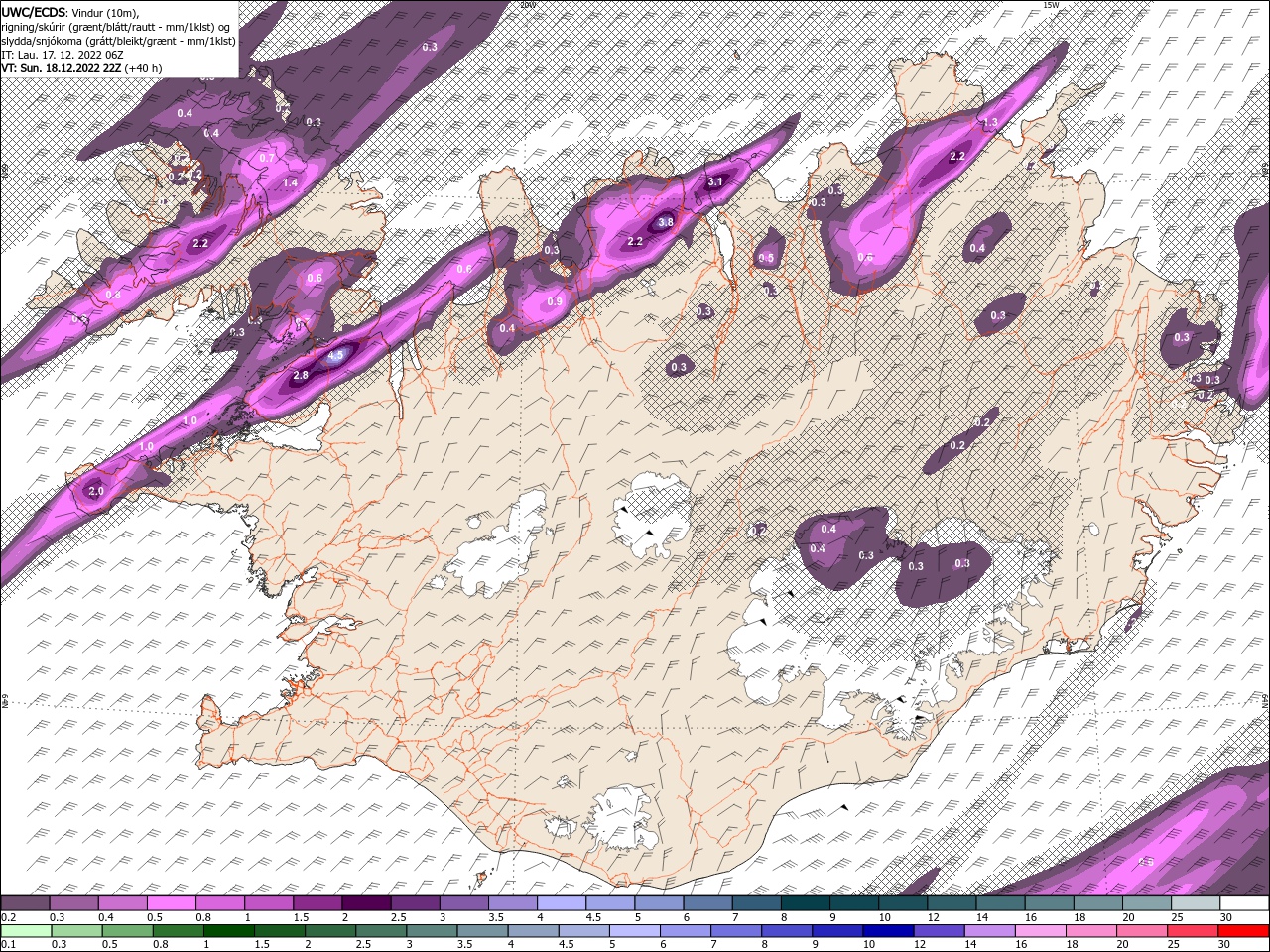The height and width of the screenshot is (952, 1270).
Task: Click the '0.2' label in the upper legend
Action: pos(8,917)
